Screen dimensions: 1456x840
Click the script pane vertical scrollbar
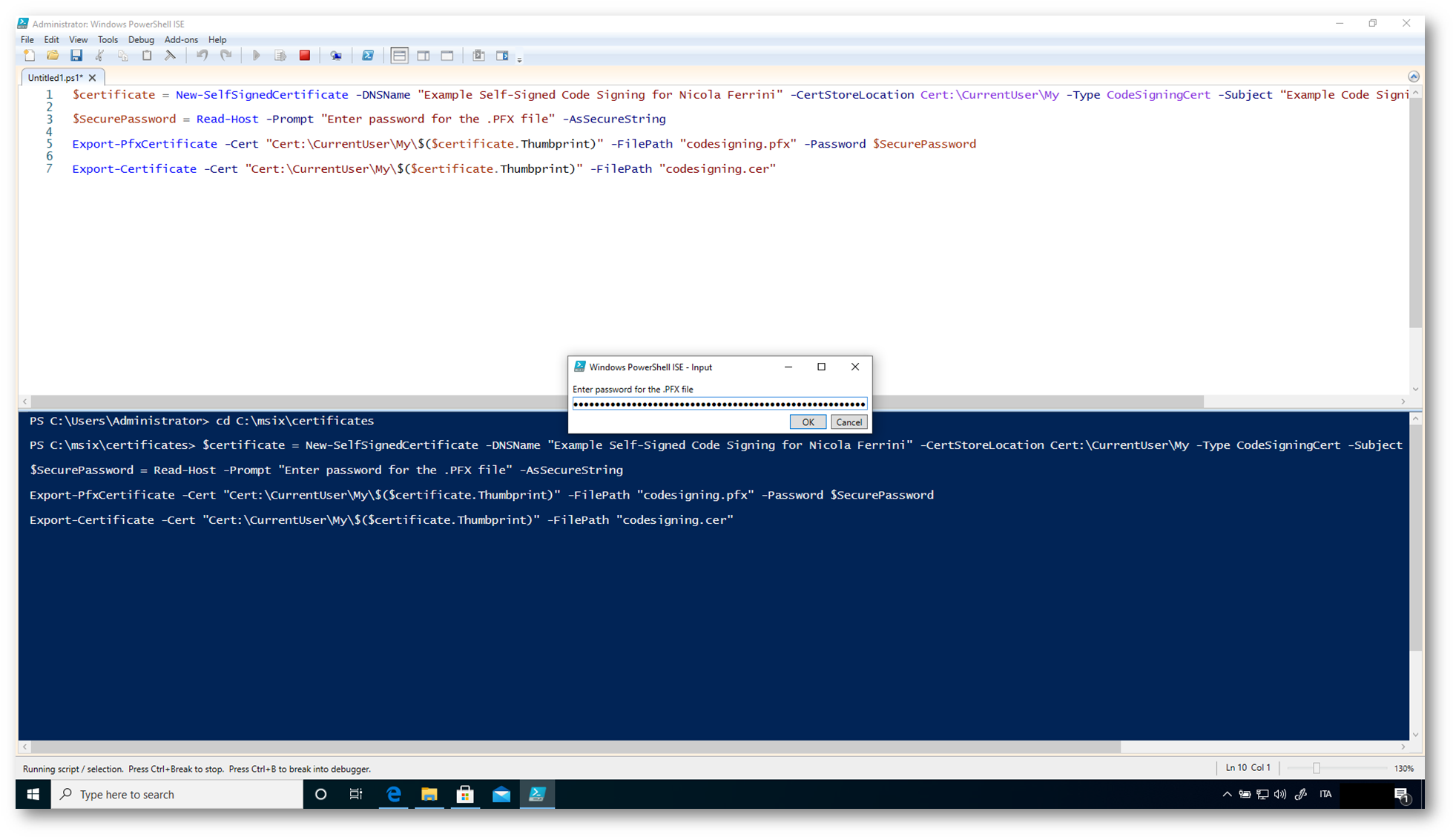click(x=1416, y=213)
